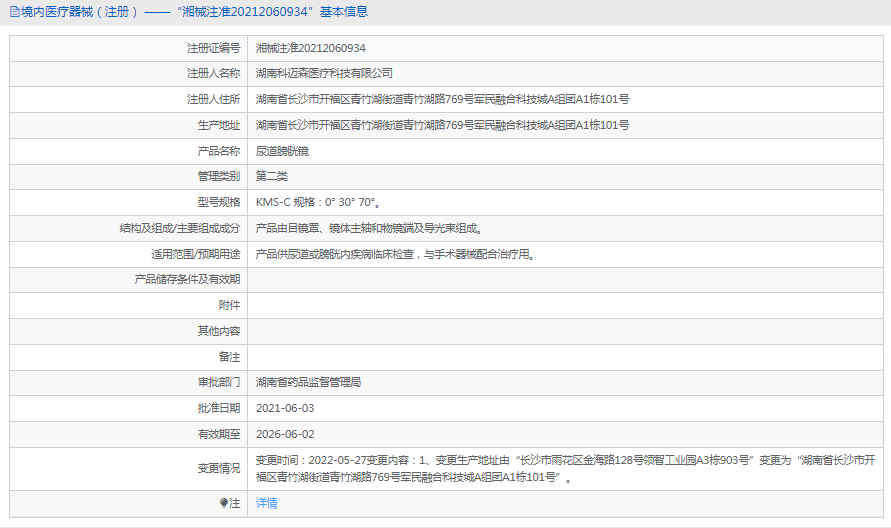Click the 变更情况 change details text
The width and height of the screenshot is (891, 528).
pyautogui.click(x=565, y=468)
